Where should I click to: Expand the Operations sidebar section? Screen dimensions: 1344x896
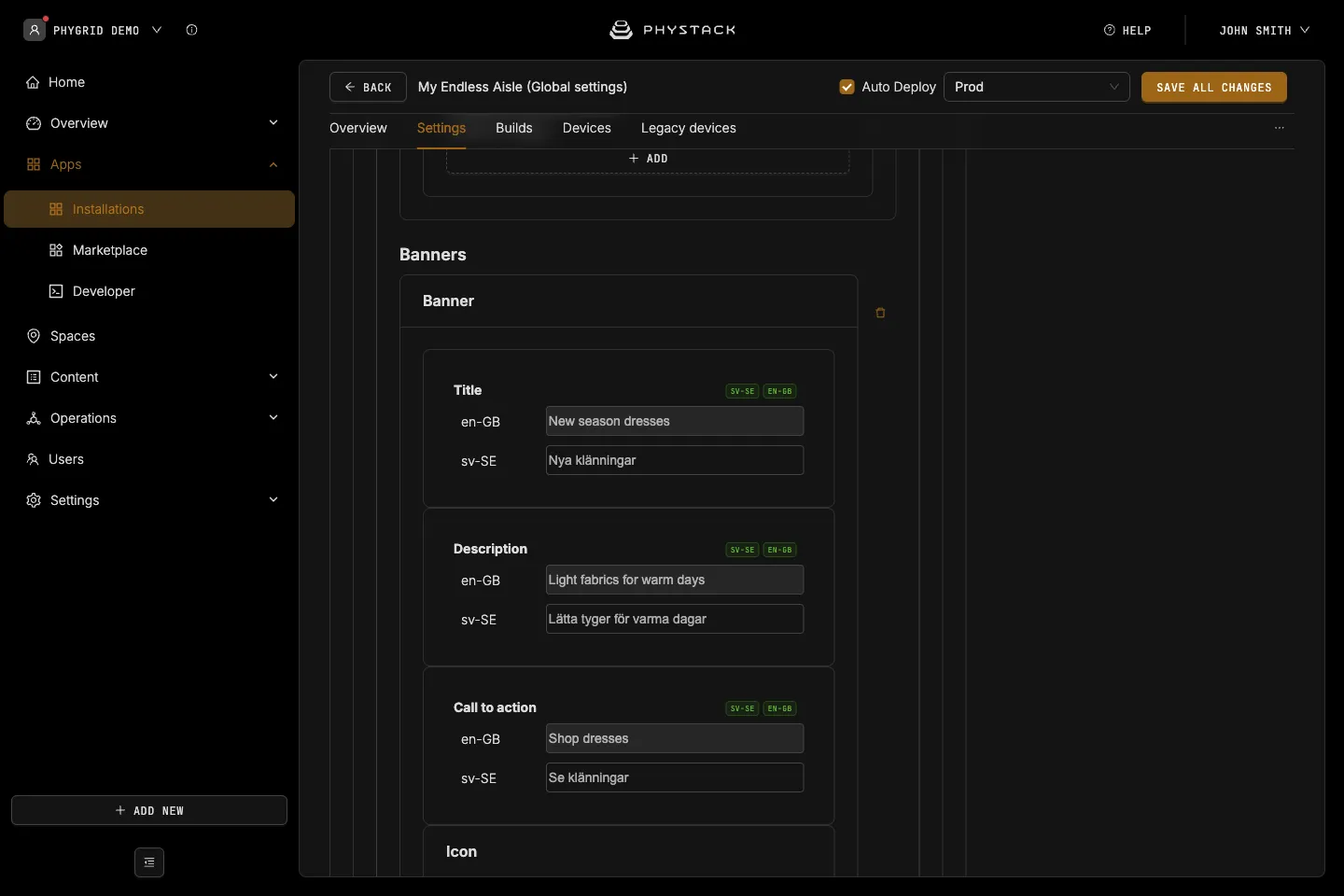click(273, 418)
